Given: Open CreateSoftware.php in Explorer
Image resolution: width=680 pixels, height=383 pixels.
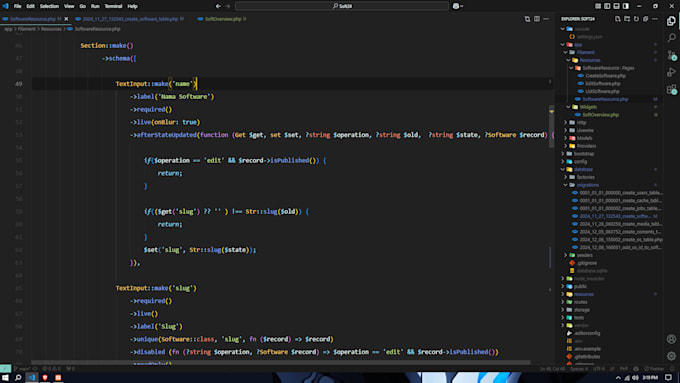Looking at the screenshot, I should (x=605, y=75).
